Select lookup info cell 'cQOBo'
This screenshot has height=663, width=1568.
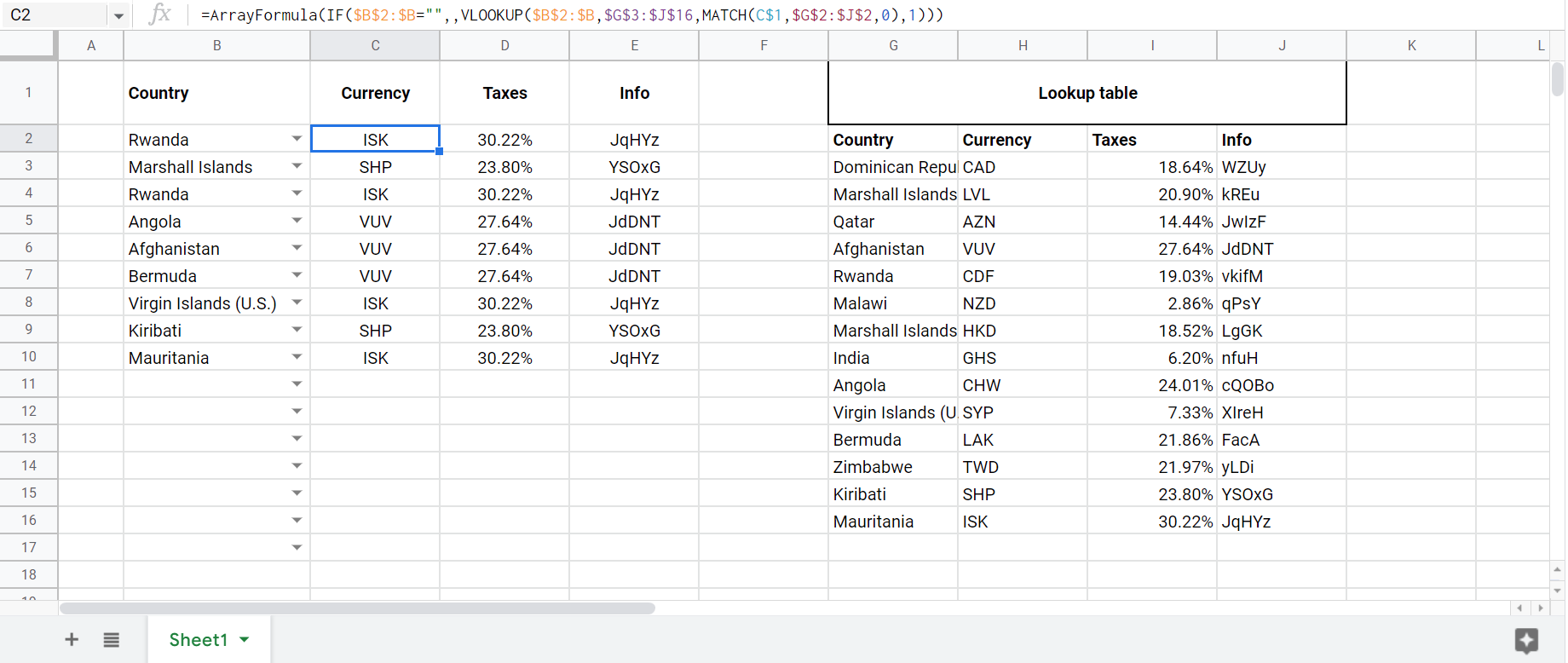(1282, 384)
